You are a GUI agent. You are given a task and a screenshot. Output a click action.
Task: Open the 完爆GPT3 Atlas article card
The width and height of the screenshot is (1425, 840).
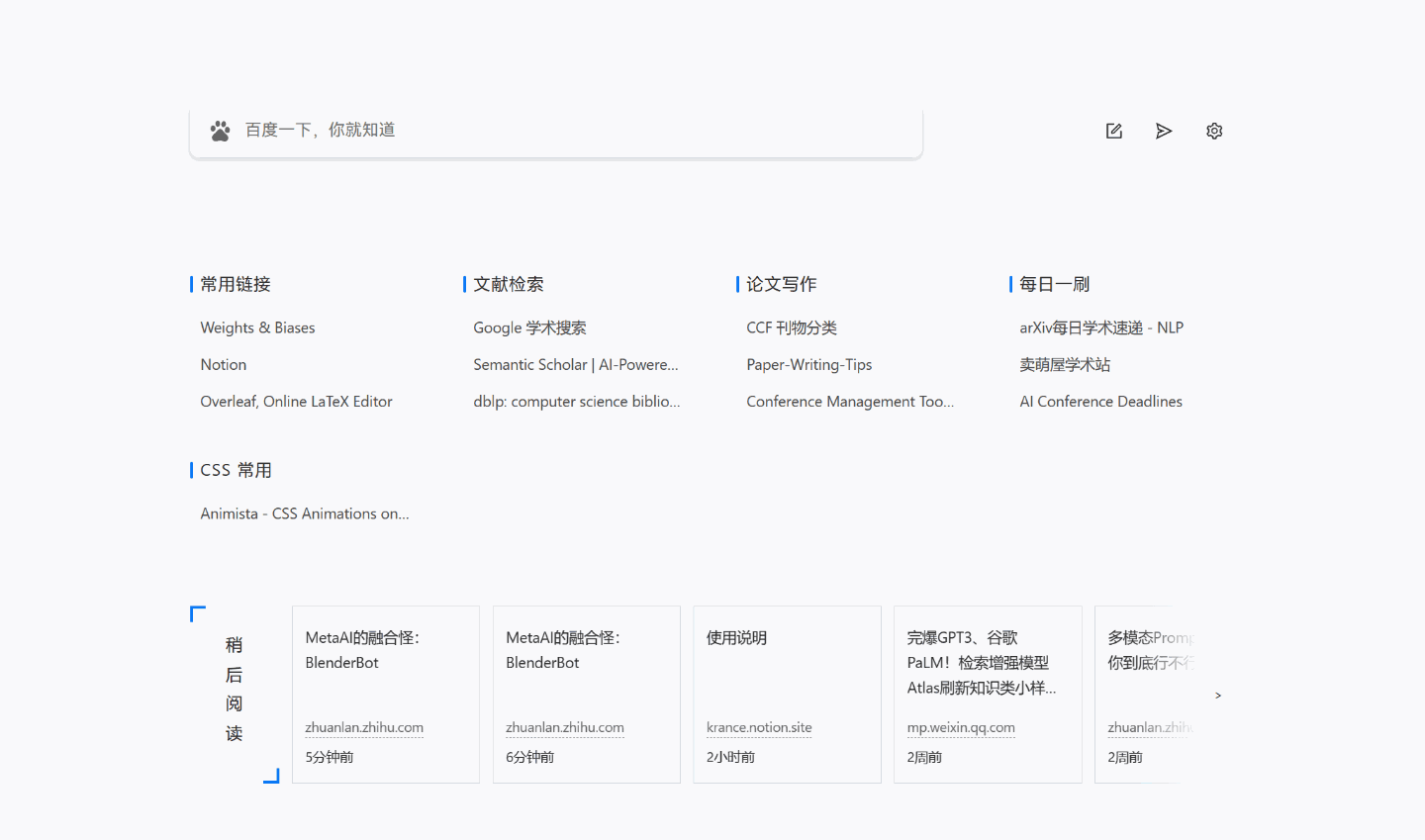tap(987, 694)
